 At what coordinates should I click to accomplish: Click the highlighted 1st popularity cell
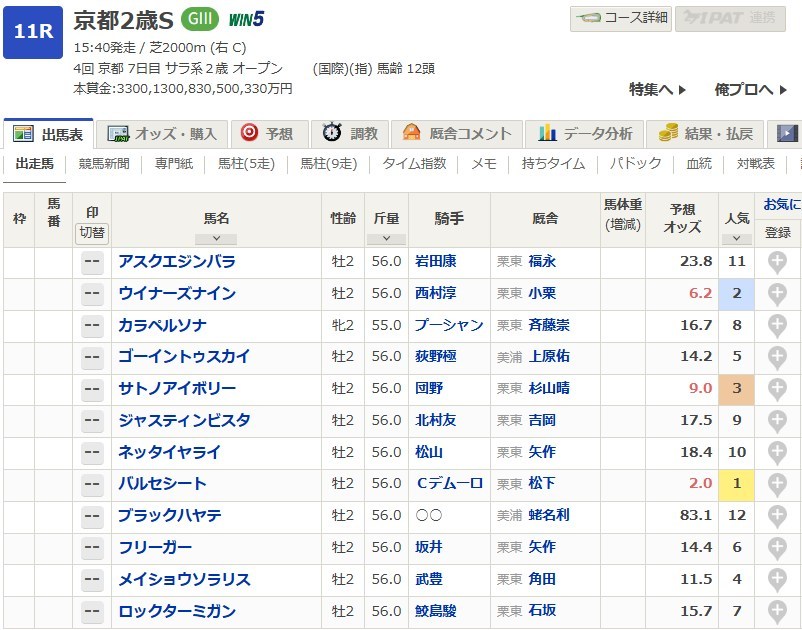(x=736, y=484)
